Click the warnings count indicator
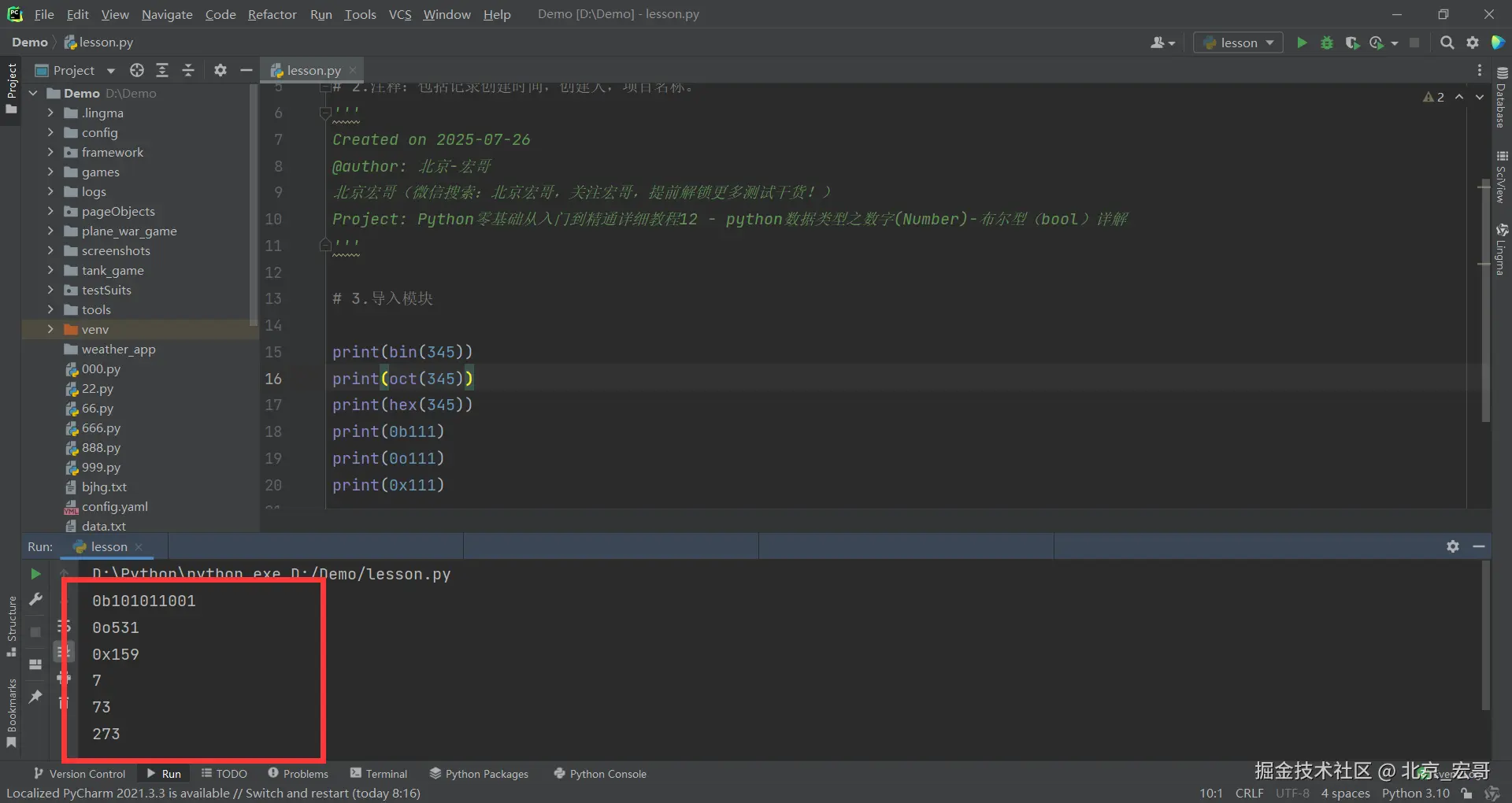Image resolution: width=1512 pixels, height=803 pixels. [x=1433, y=97]
